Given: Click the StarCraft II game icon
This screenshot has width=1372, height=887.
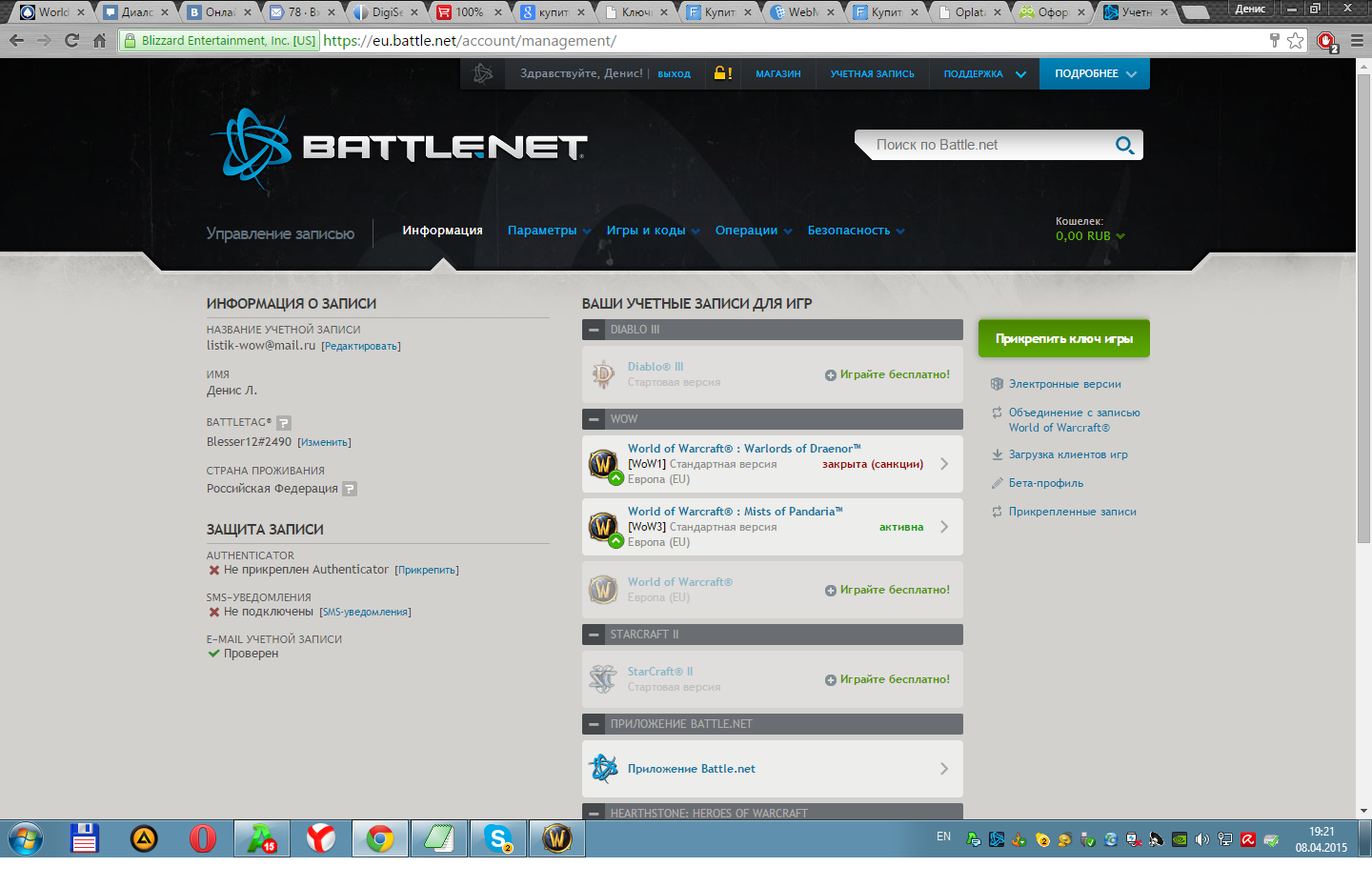Looking at the screenshot, I should coord(603,679).
